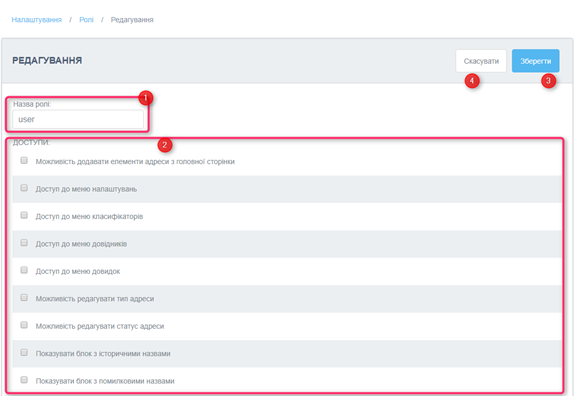
Task: Focus the Назва ролі input field
Action: pos(78,119)
